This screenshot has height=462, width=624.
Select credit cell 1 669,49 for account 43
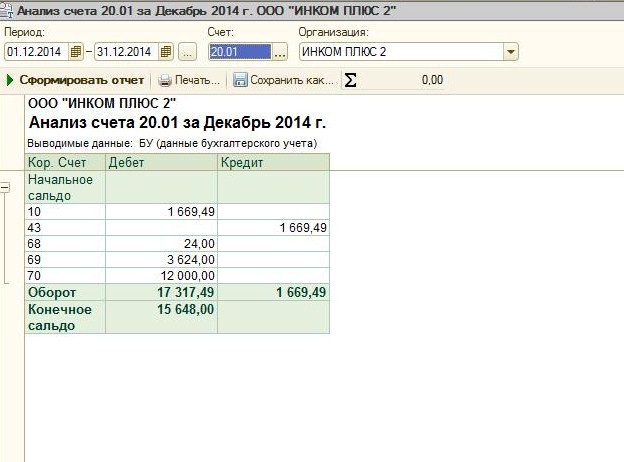point(274,228)
